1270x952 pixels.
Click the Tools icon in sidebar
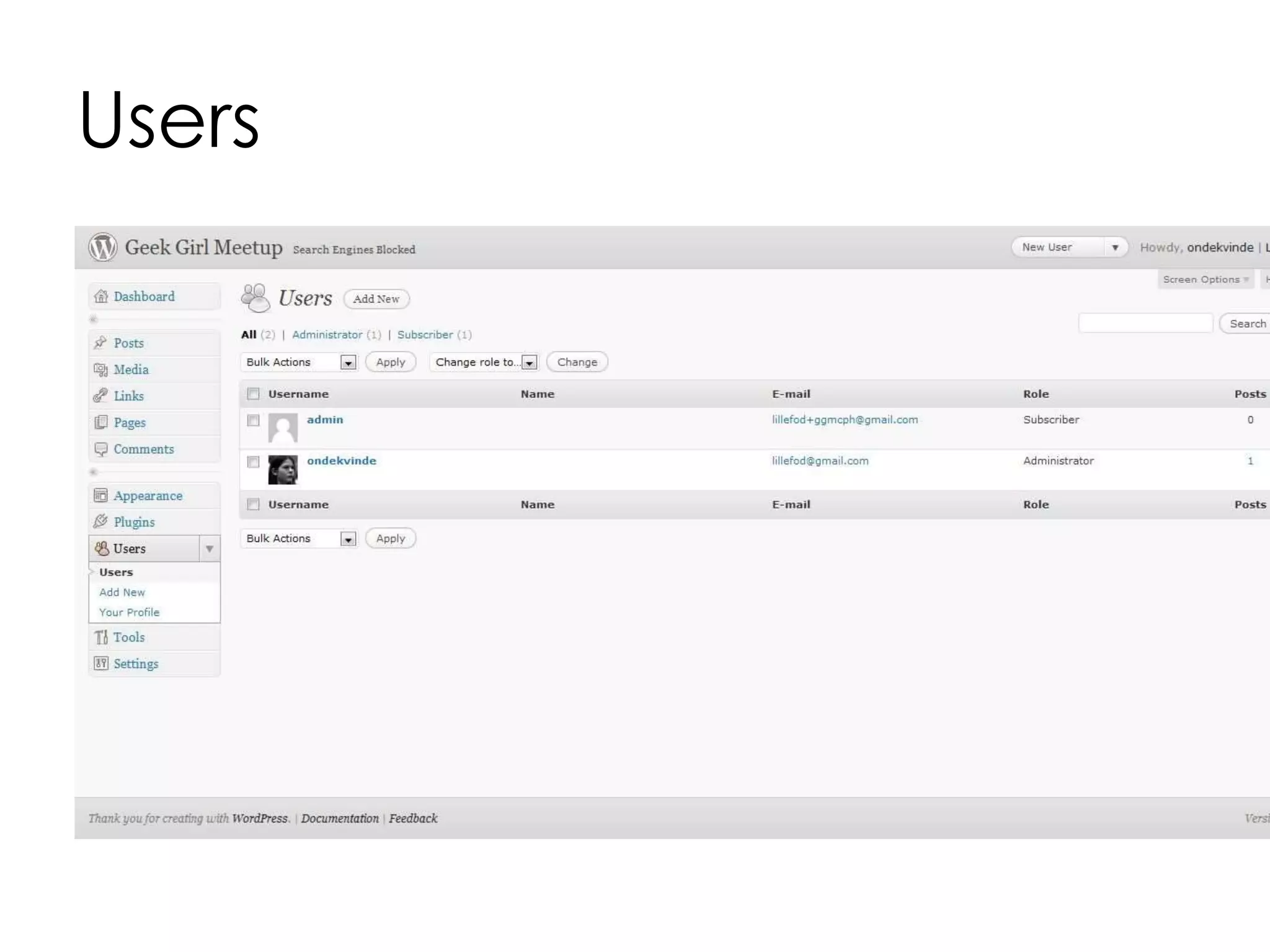click(x=101, y=637)
